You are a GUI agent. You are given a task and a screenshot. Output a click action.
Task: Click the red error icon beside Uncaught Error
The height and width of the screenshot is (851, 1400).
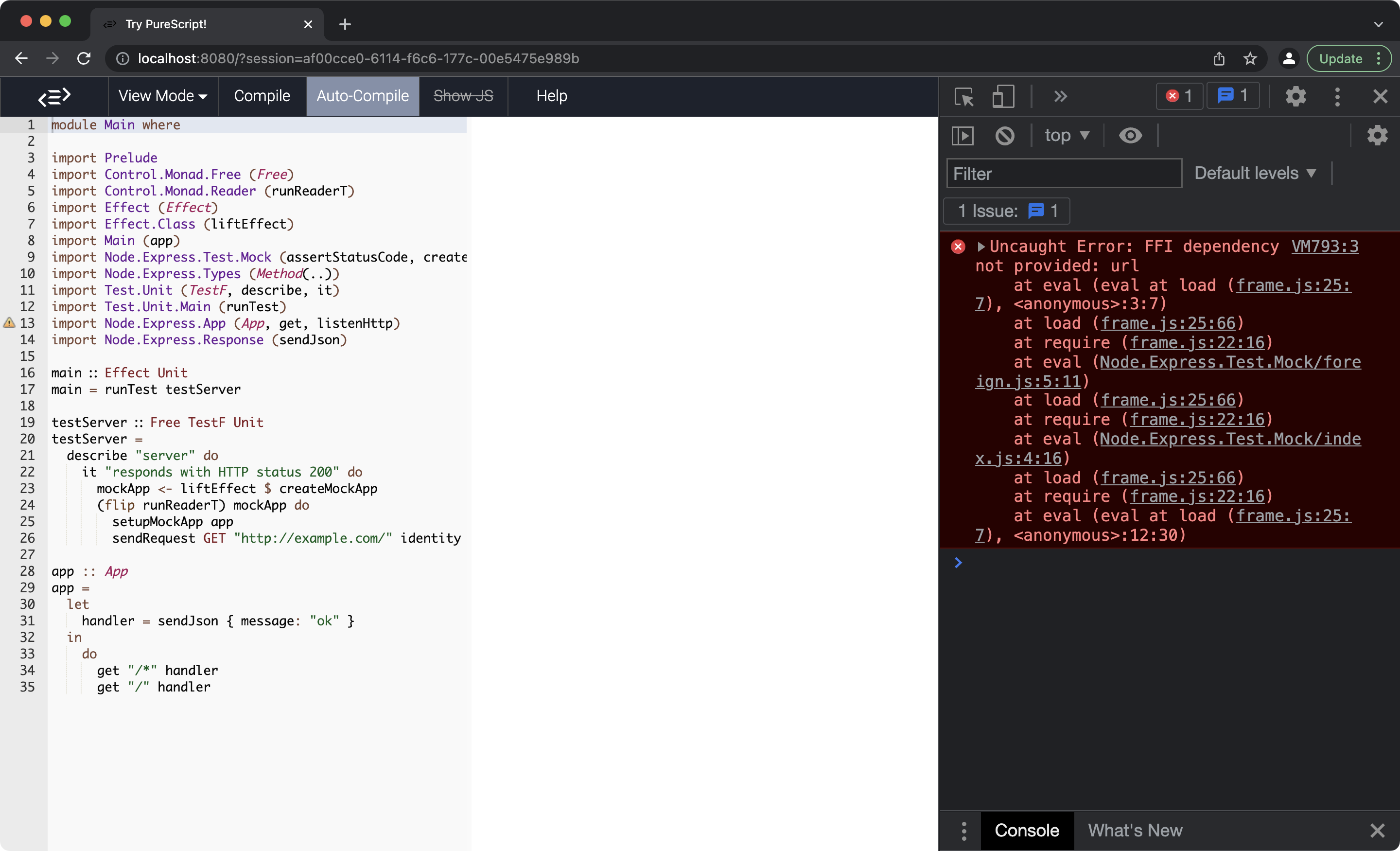pos(957,247)
